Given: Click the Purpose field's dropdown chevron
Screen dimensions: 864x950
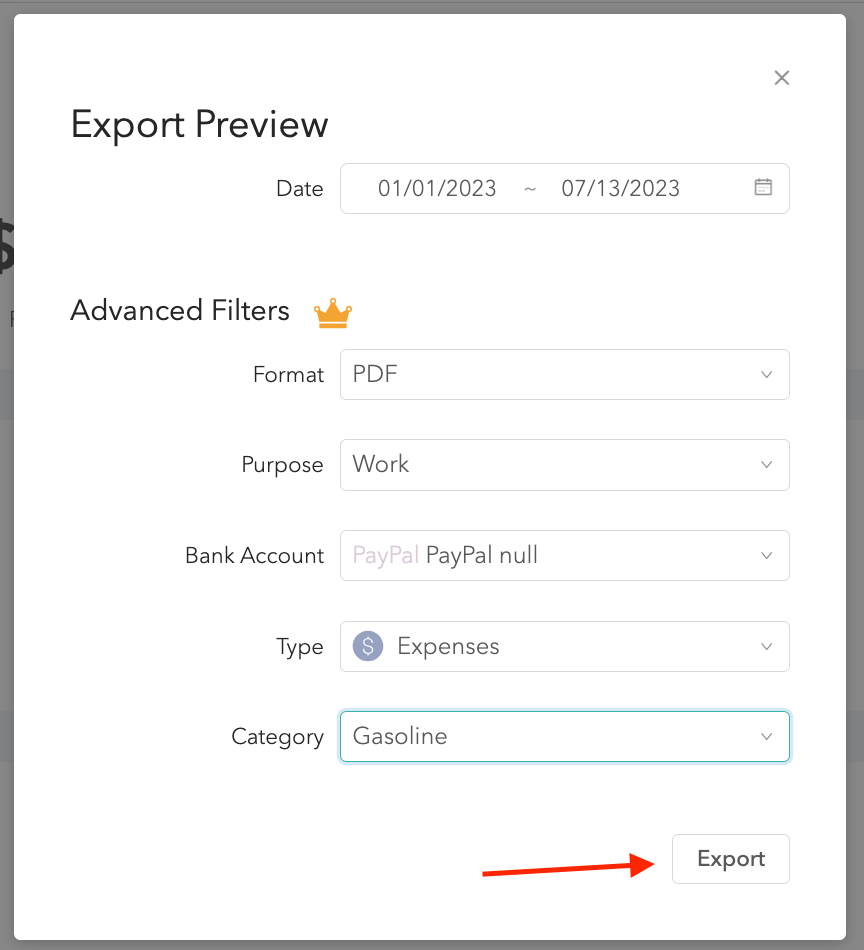Looking at the screenshot, I should tap(766, 464).
